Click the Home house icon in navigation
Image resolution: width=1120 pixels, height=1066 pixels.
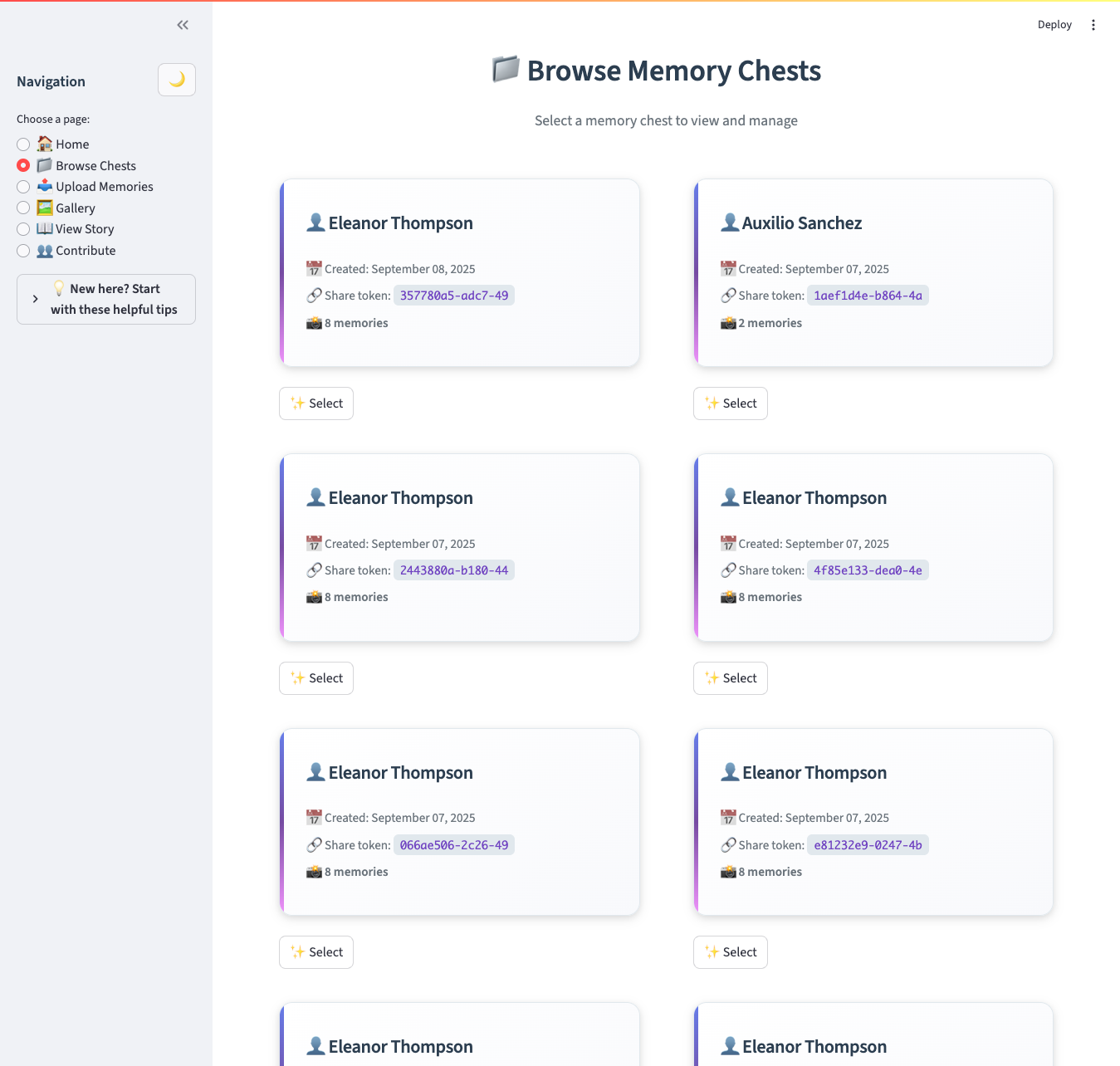tap(43, 144)
